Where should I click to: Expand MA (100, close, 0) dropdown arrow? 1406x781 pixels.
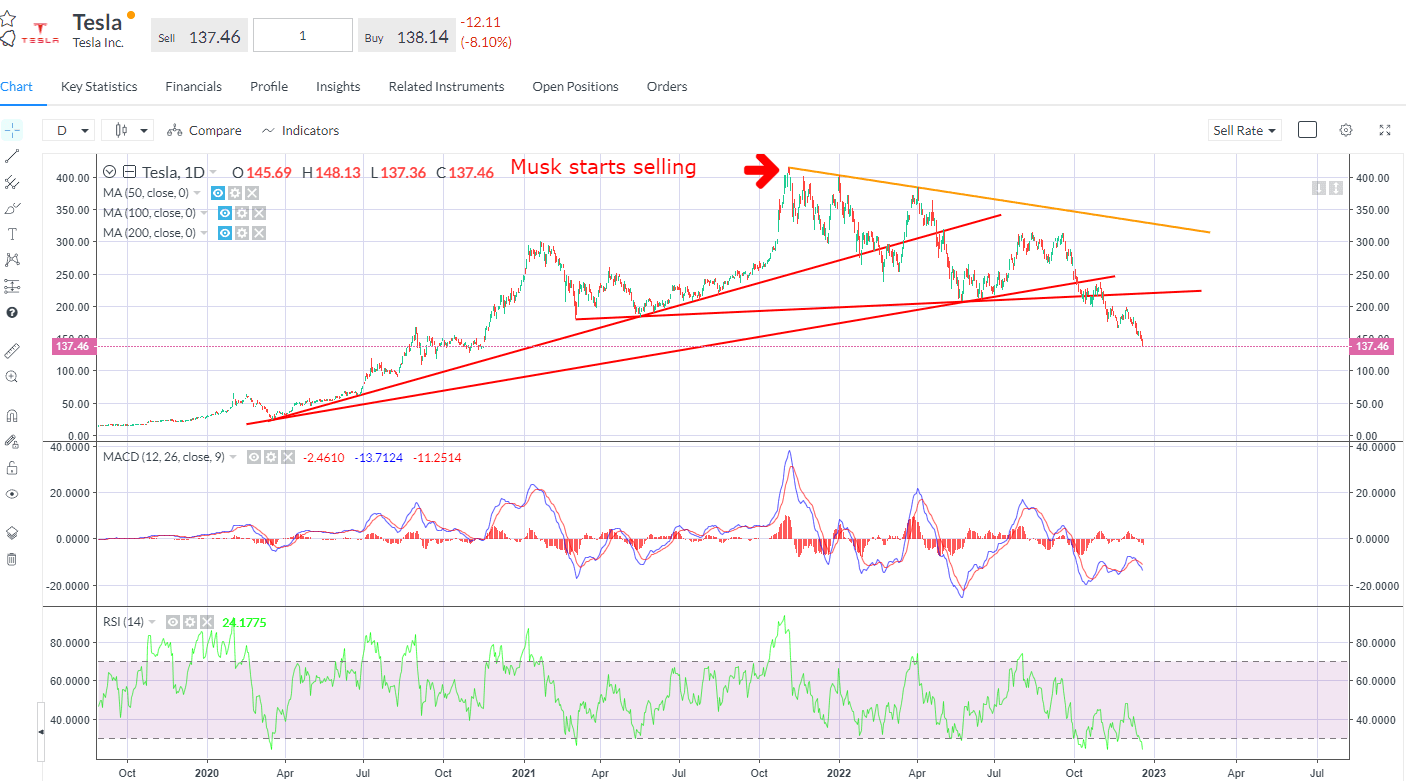pyautogui.click(x=203, y=213)
